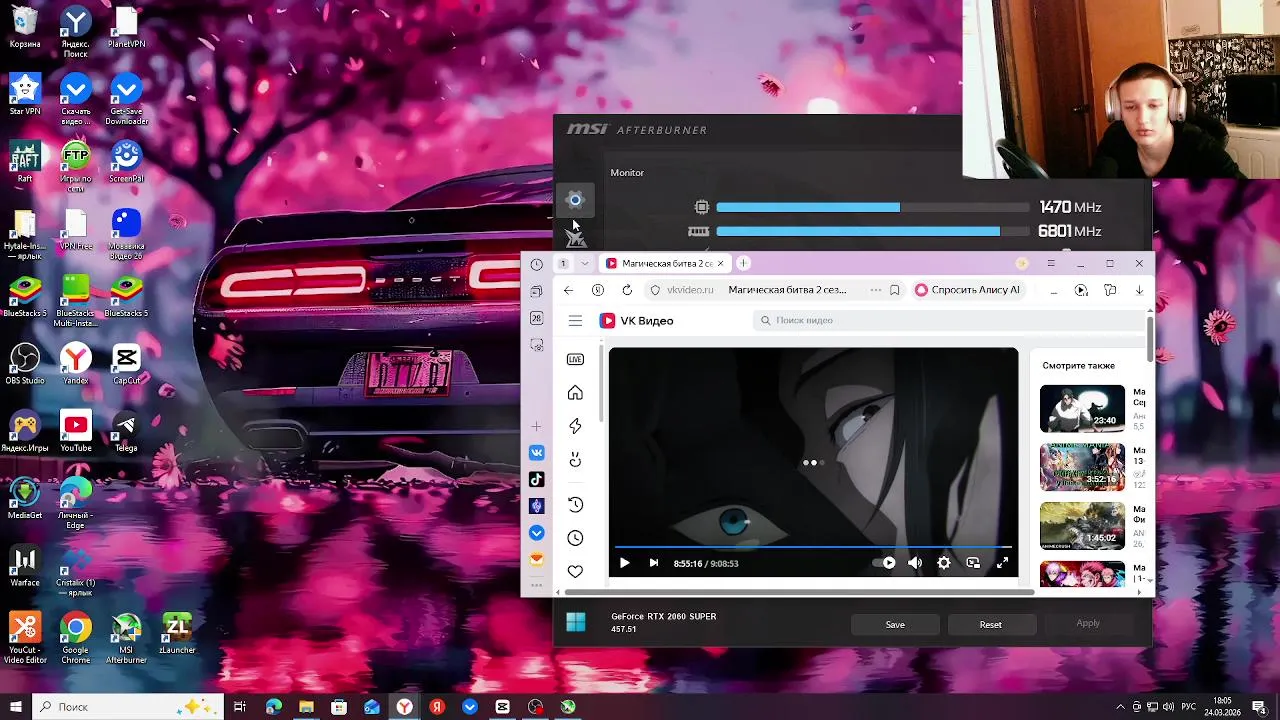Screen dimensions: 1280x720
Task: Play the paused video
Action: coord(624,563)
